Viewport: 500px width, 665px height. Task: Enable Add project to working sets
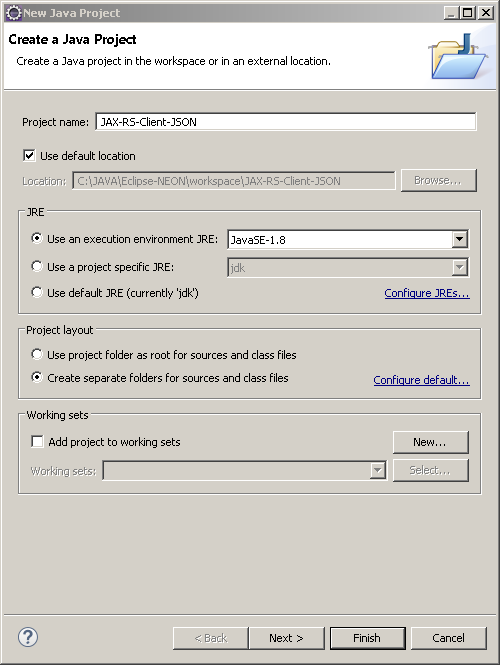tap(37, 441)
